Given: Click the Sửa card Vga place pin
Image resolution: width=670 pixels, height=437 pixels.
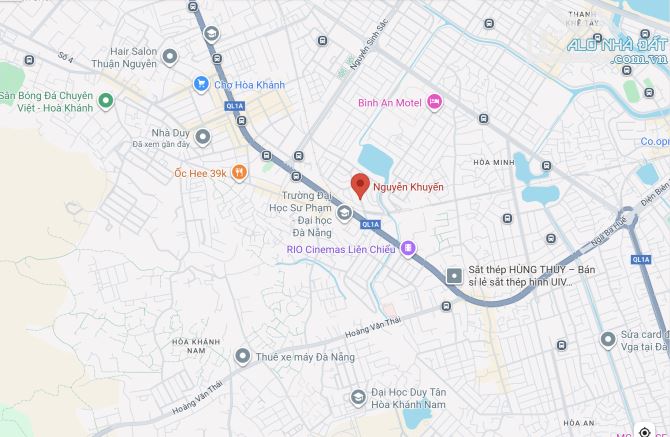Looking at the screenshot, I should (x=608, y=340).
